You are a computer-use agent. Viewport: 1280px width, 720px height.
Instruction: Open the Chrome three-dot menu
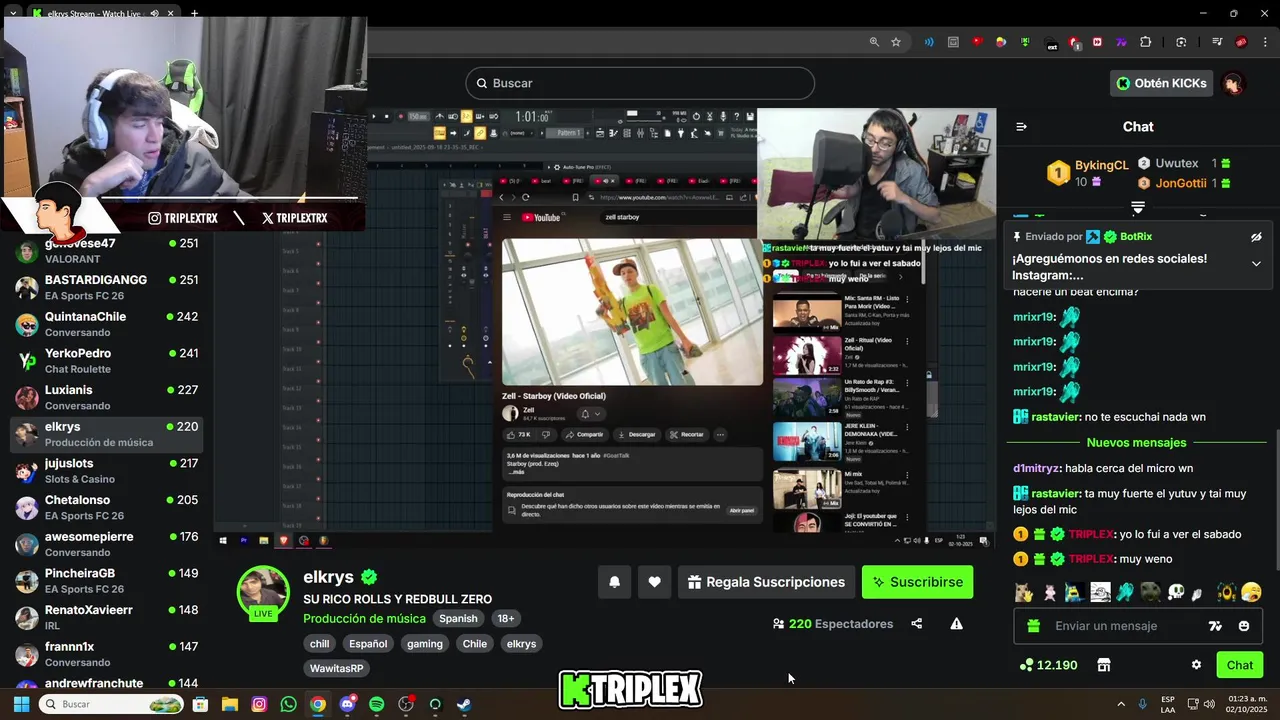tap(1264, 42)
